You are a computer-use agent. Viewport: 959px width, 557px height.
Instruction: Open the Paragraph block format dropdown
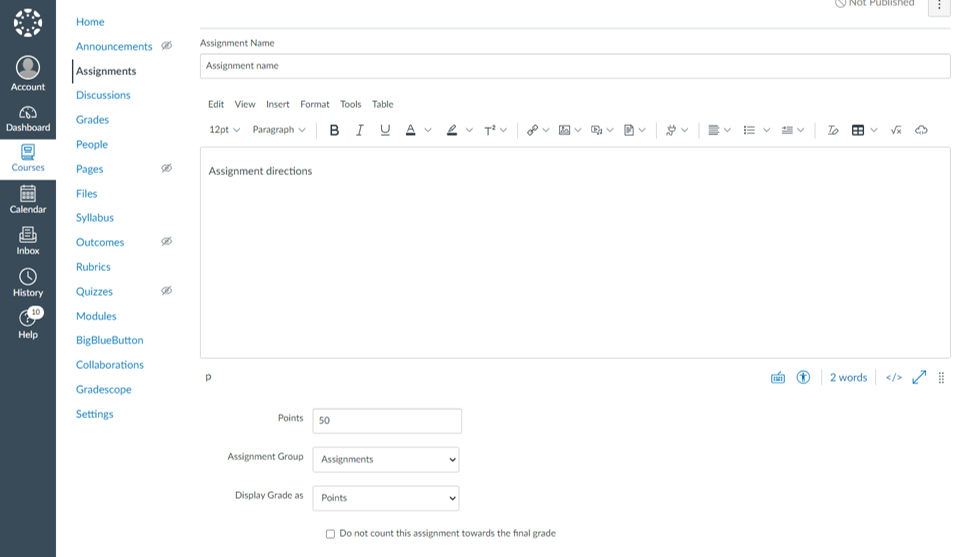[x=279, y=130]
